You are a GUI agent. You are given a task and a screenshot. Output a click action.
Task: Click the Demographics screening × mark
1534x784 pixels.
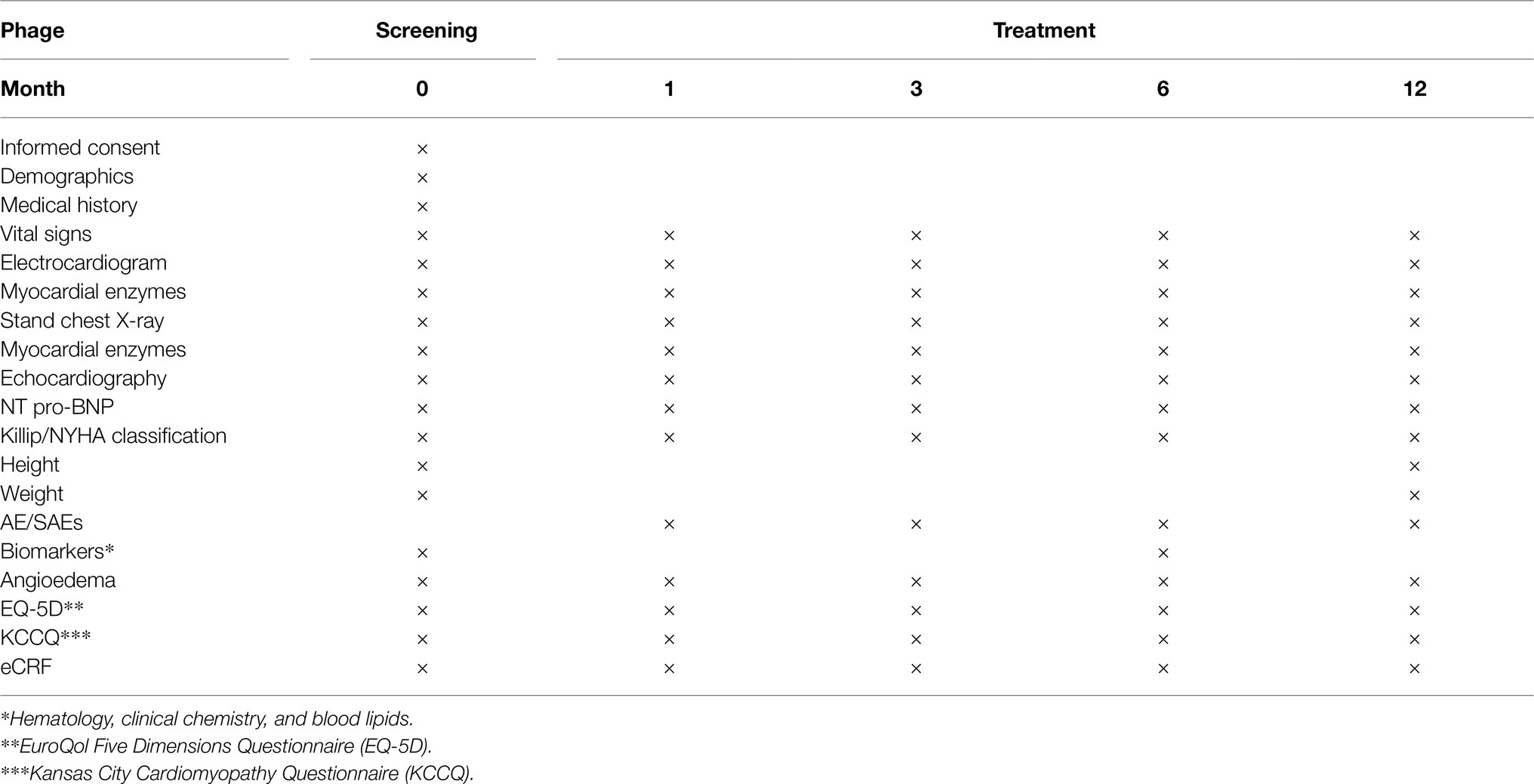coord(422,178)
